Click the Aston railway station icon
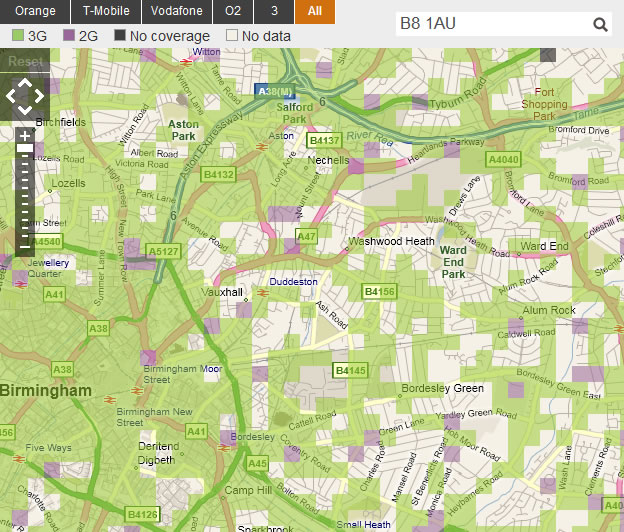Viewport: 624px width, 532px height. pyautogui.click(x=262, y=147)
